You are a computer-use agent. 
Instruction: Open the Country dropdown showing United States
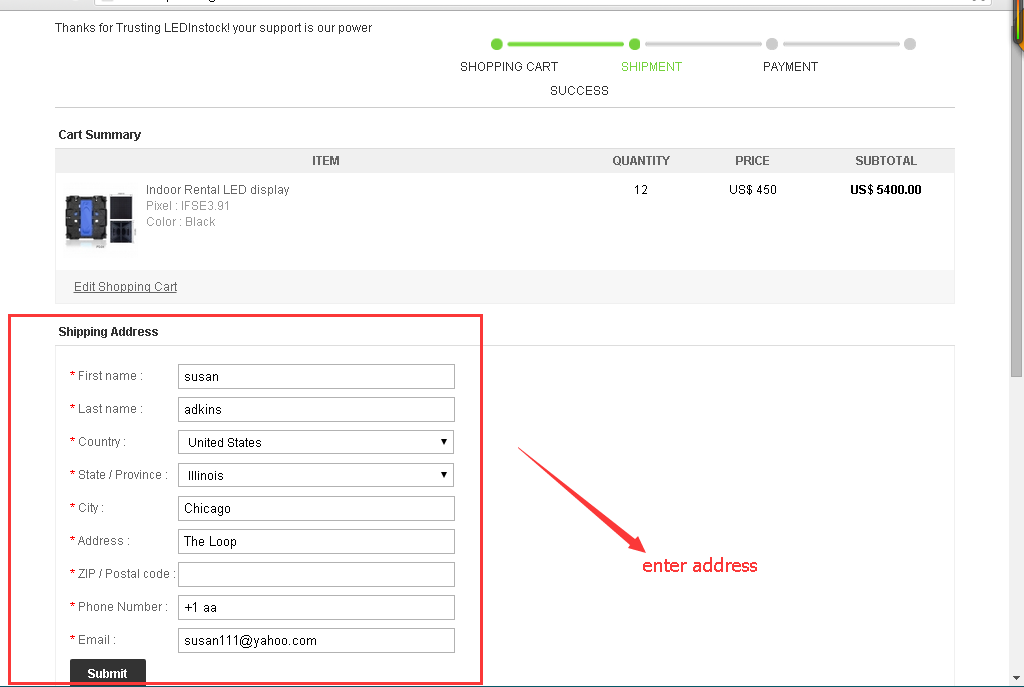point(316,442)
